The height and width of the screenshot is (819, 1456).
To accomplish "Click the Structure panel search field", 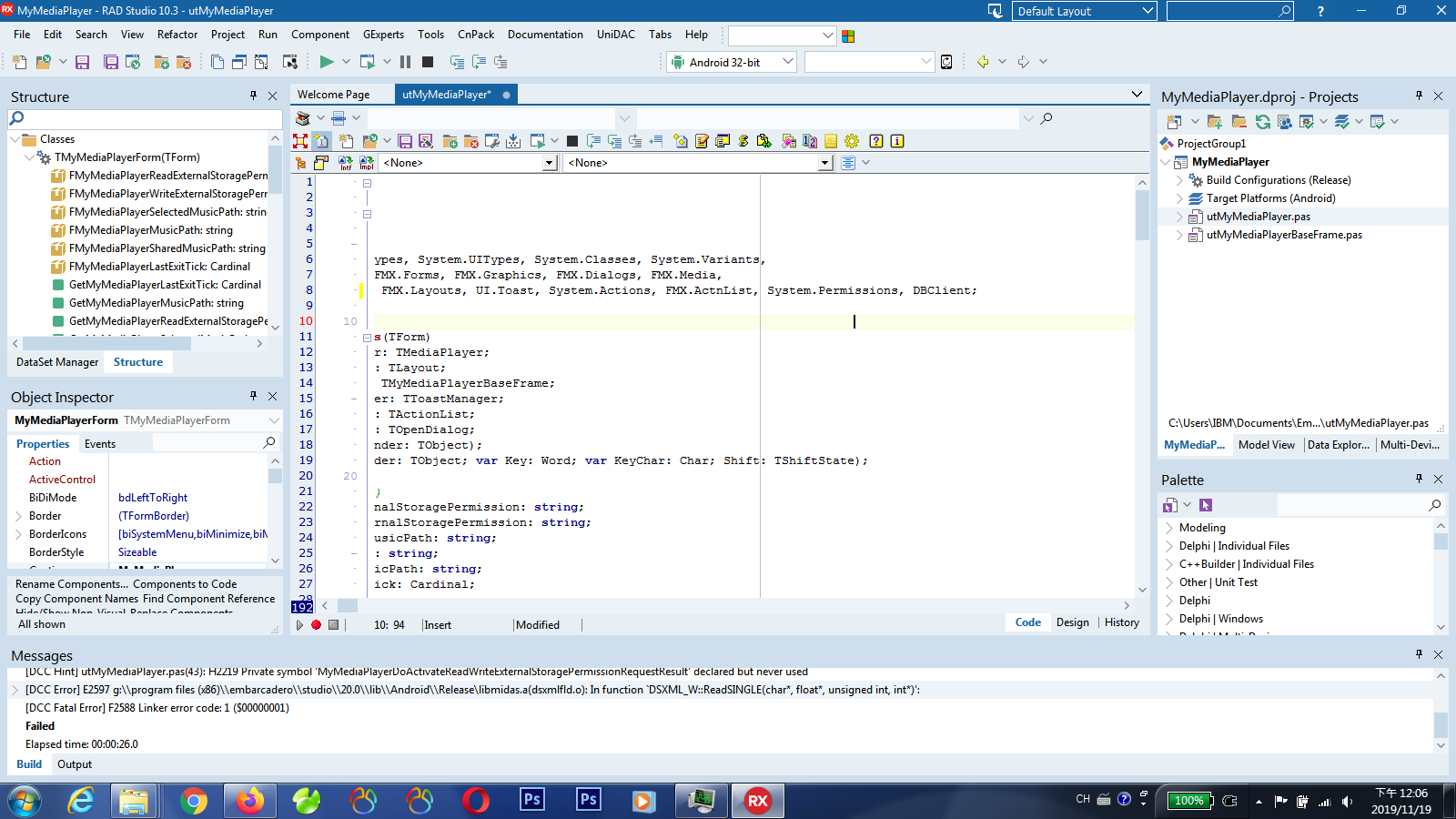I will tap(146, 118).
